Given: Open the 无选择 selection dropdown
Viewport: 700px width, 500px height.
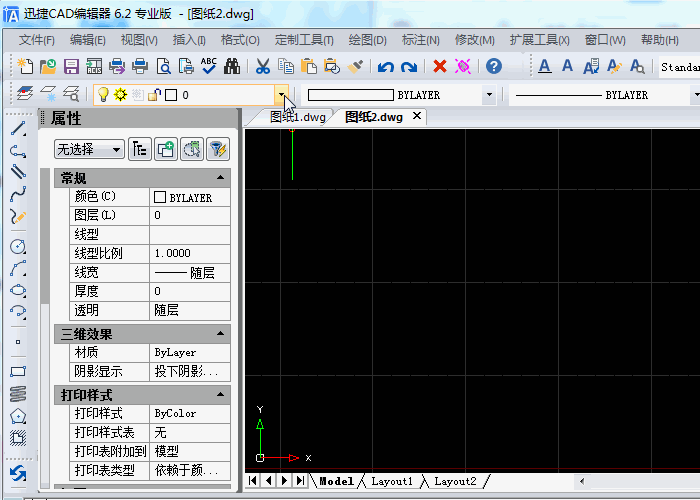Looking at the screenshot, I should pos(89,149).
